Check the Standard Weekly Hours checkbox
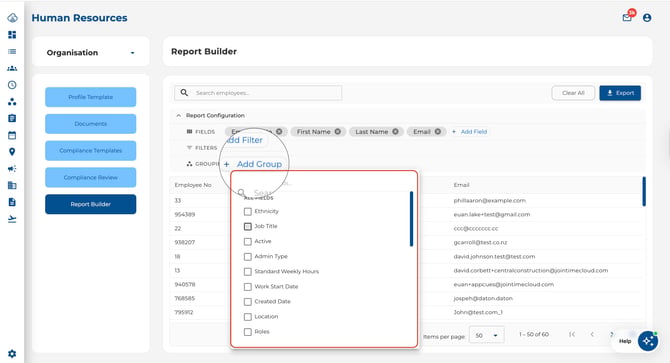 coord(247,272)
